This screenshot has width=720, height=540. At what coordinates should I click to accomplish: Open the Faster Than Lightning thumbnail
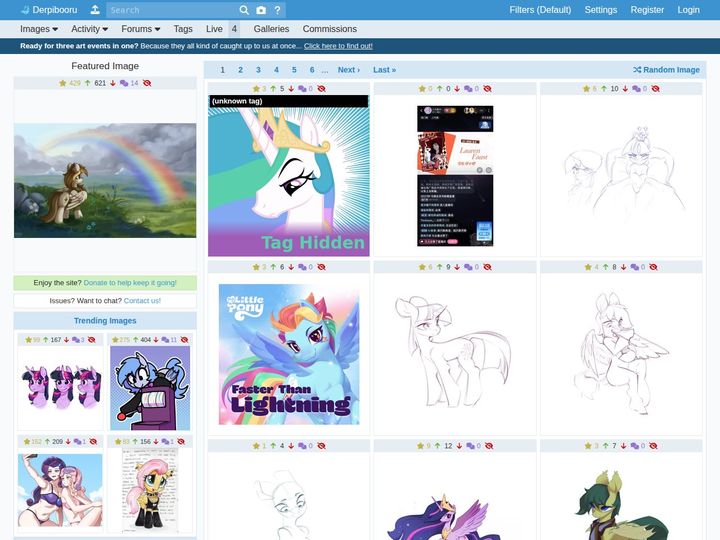[x=289, y=354]
